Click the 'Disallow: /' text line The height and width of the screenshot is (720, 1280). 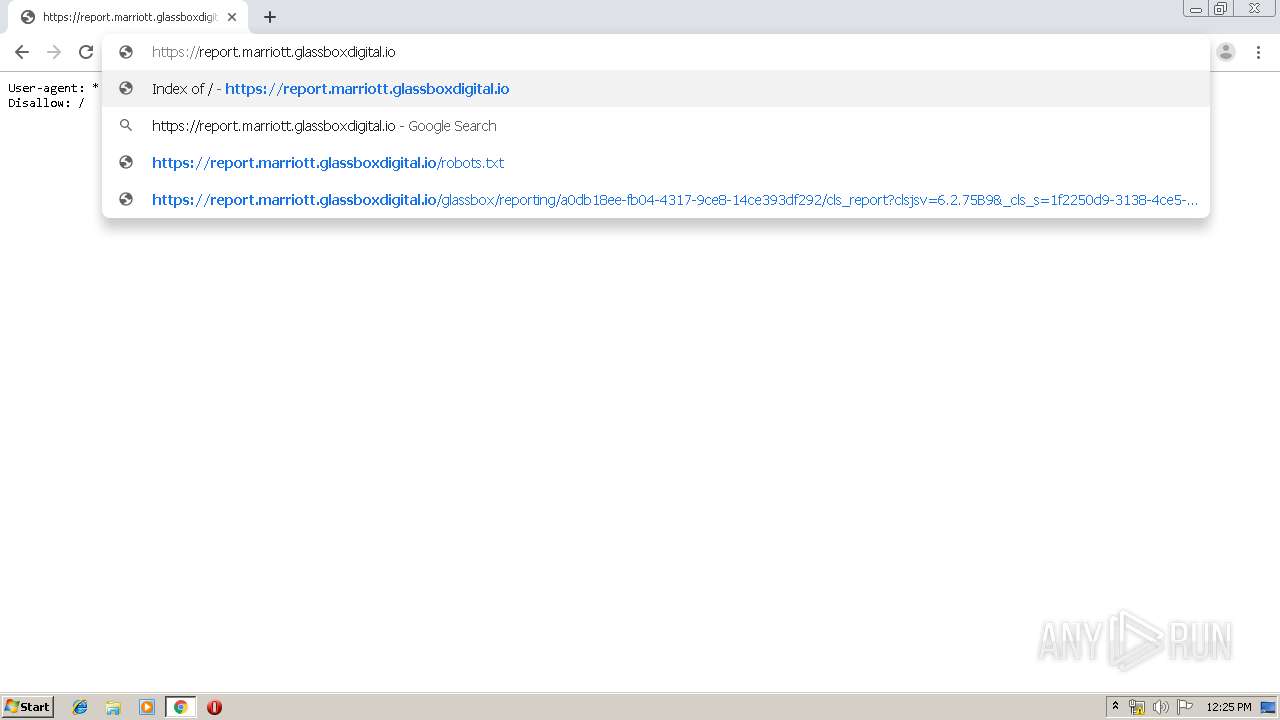point(46,103)
